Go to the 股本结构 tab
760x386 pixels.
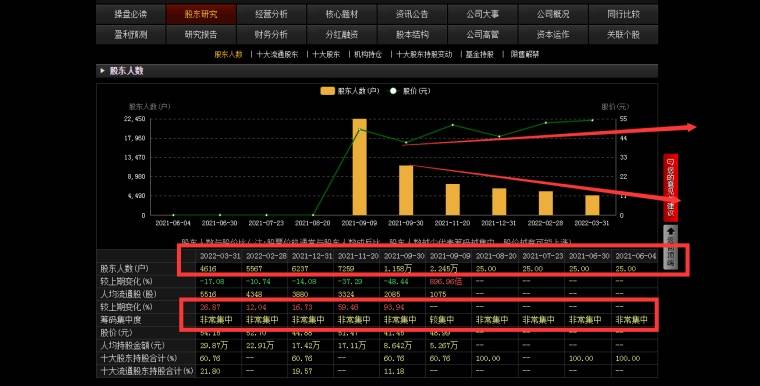(412, 34)
